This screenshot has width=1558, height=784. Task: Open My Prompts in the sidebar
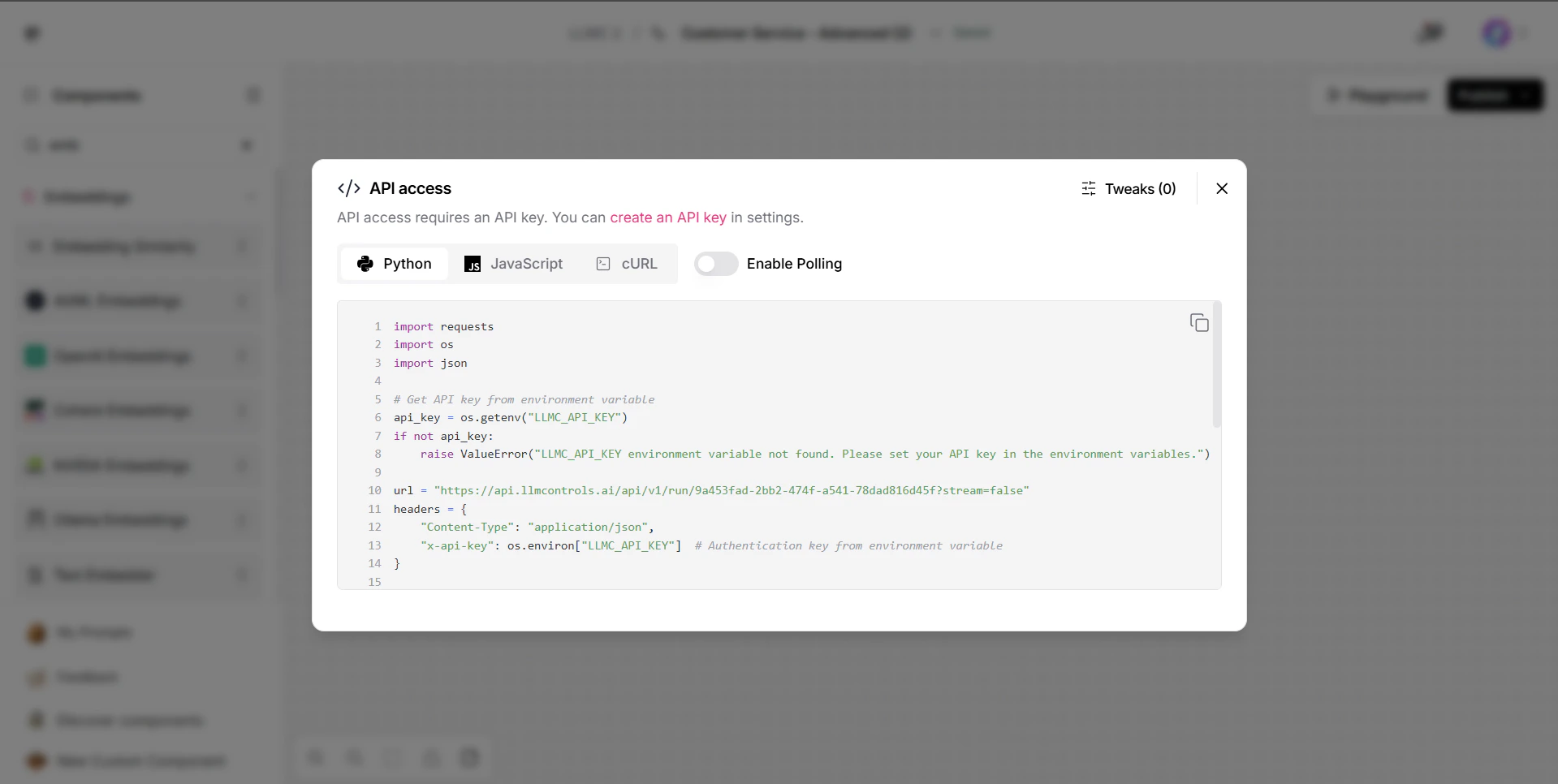pos(93,633)
